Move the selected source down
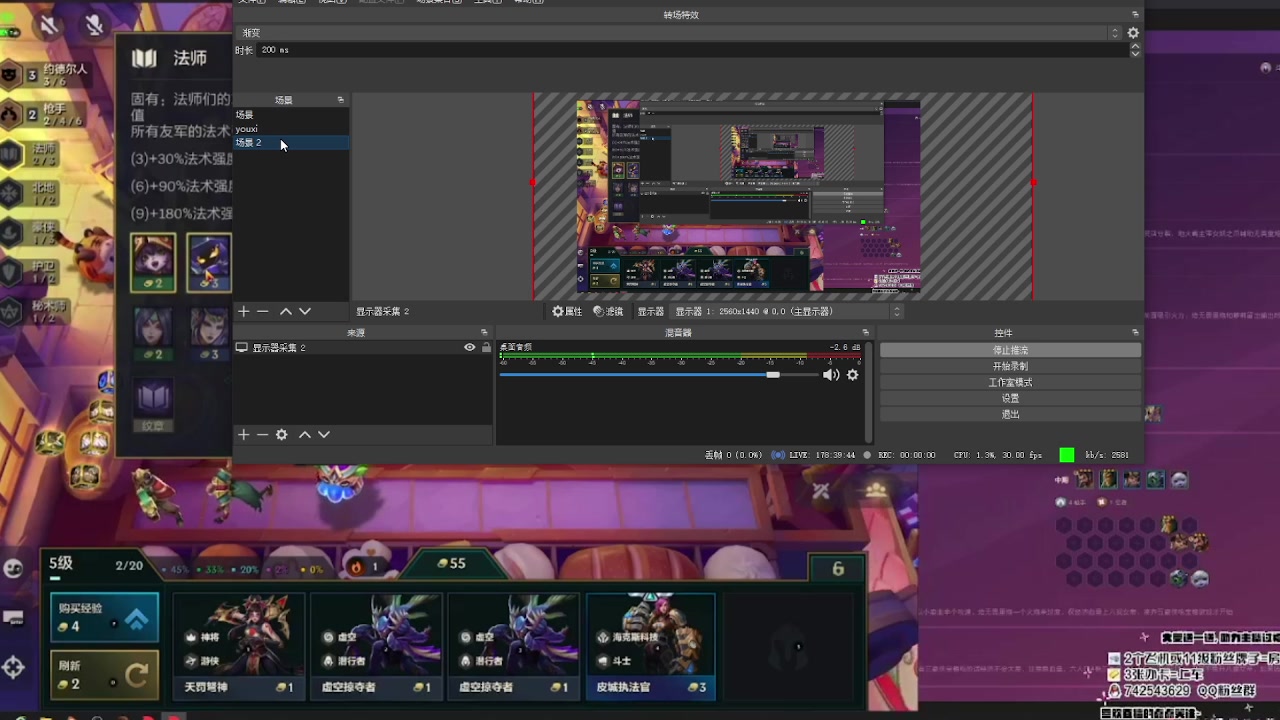Viewport: 1280px width, 720px height. [x=324, y=435]
